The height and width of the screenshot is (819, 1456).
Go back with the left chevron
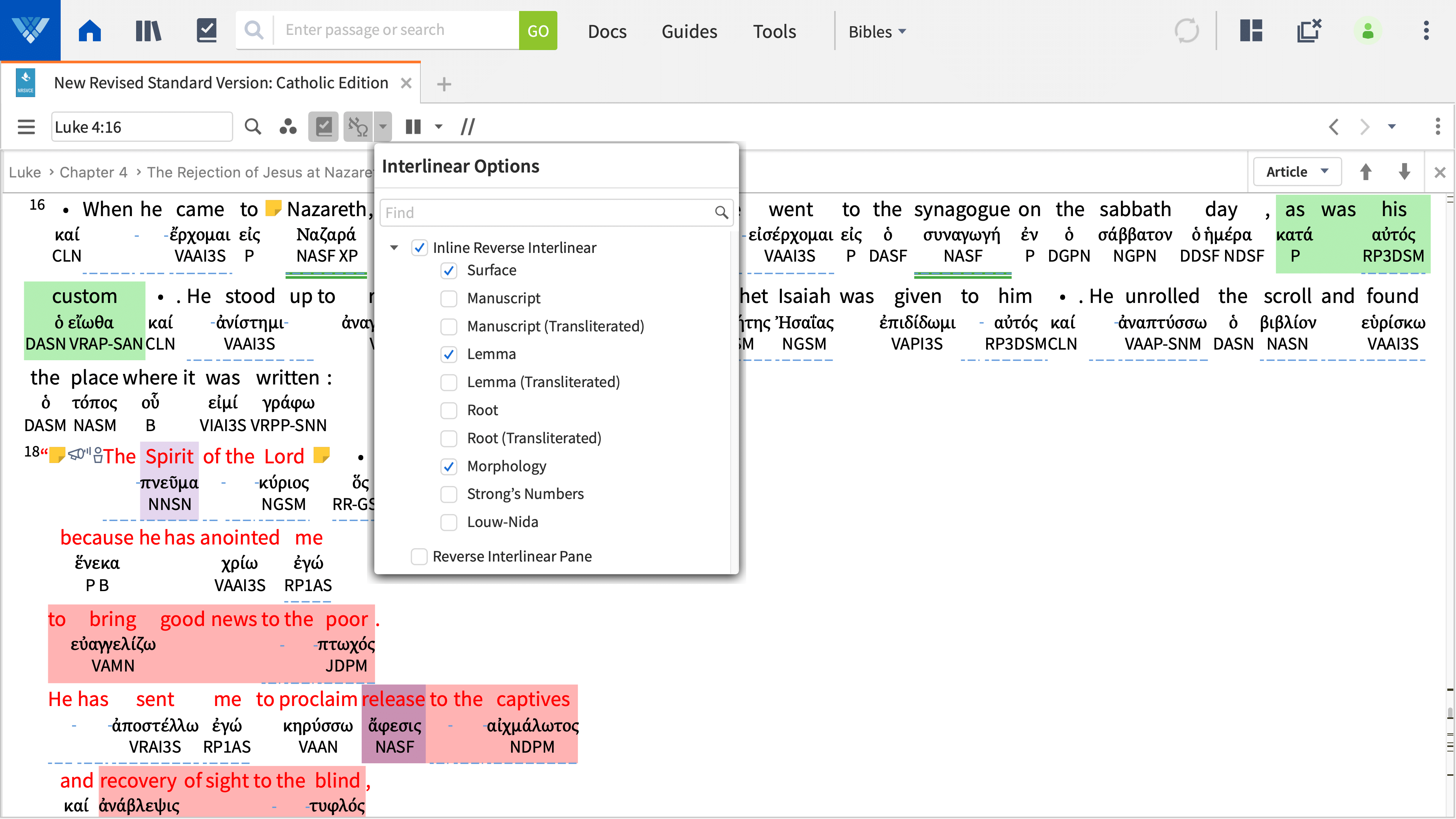pos(1334,127)
